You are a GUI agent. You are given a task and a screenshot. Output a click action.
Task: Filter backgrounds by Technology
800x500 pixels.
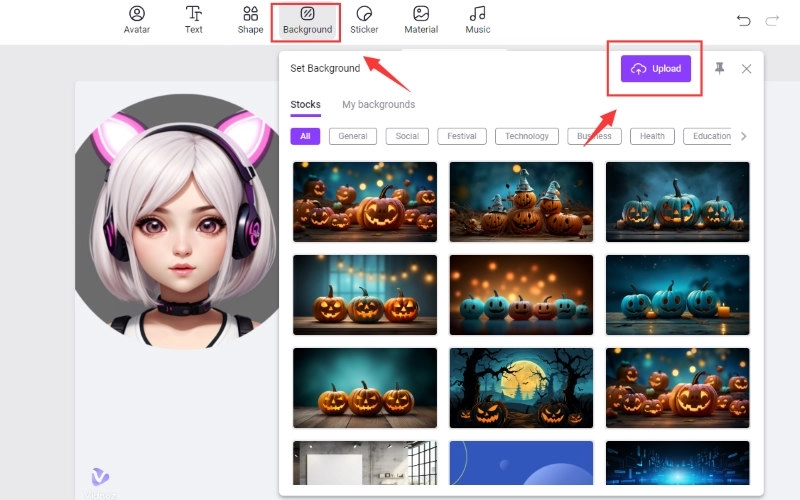click(526, 136)
